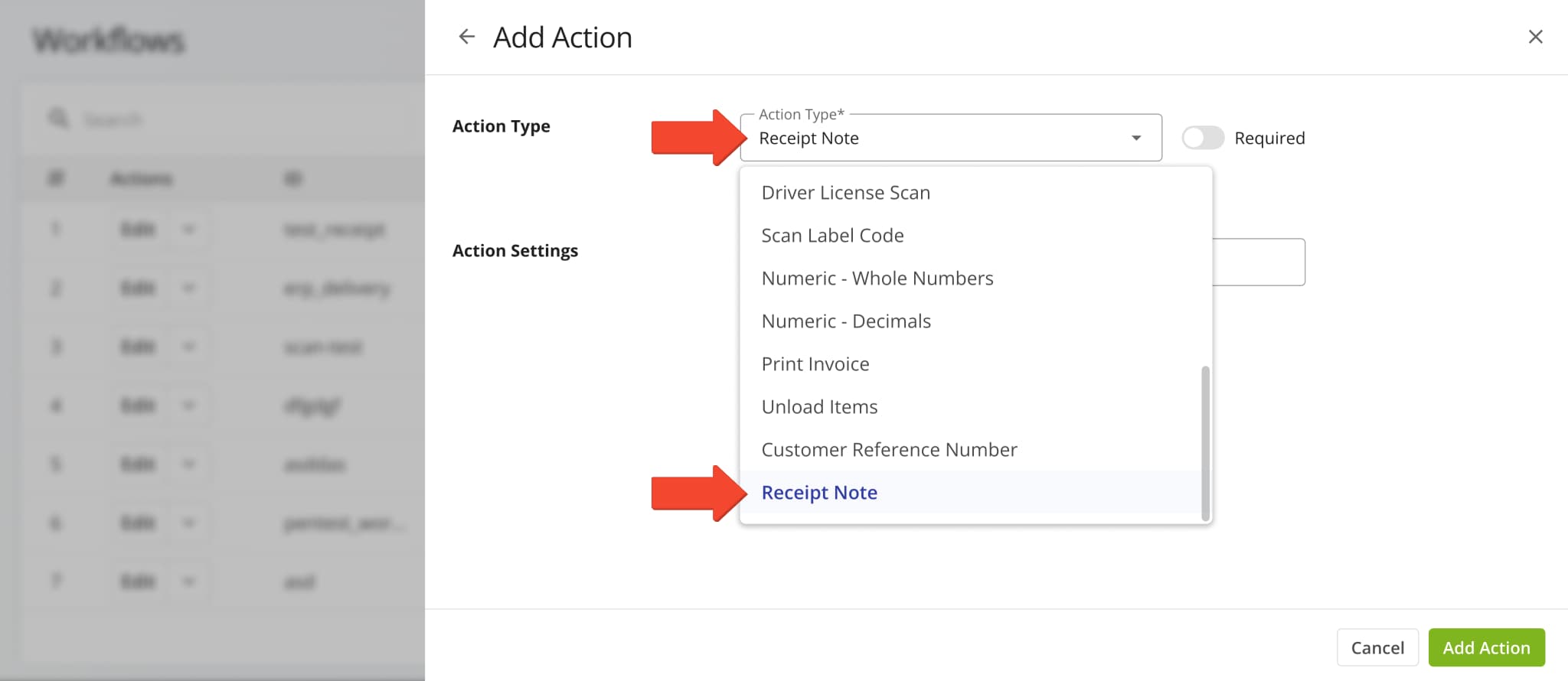Close the Add Action panel
1568x681 pixels.
click(1534, 37)
